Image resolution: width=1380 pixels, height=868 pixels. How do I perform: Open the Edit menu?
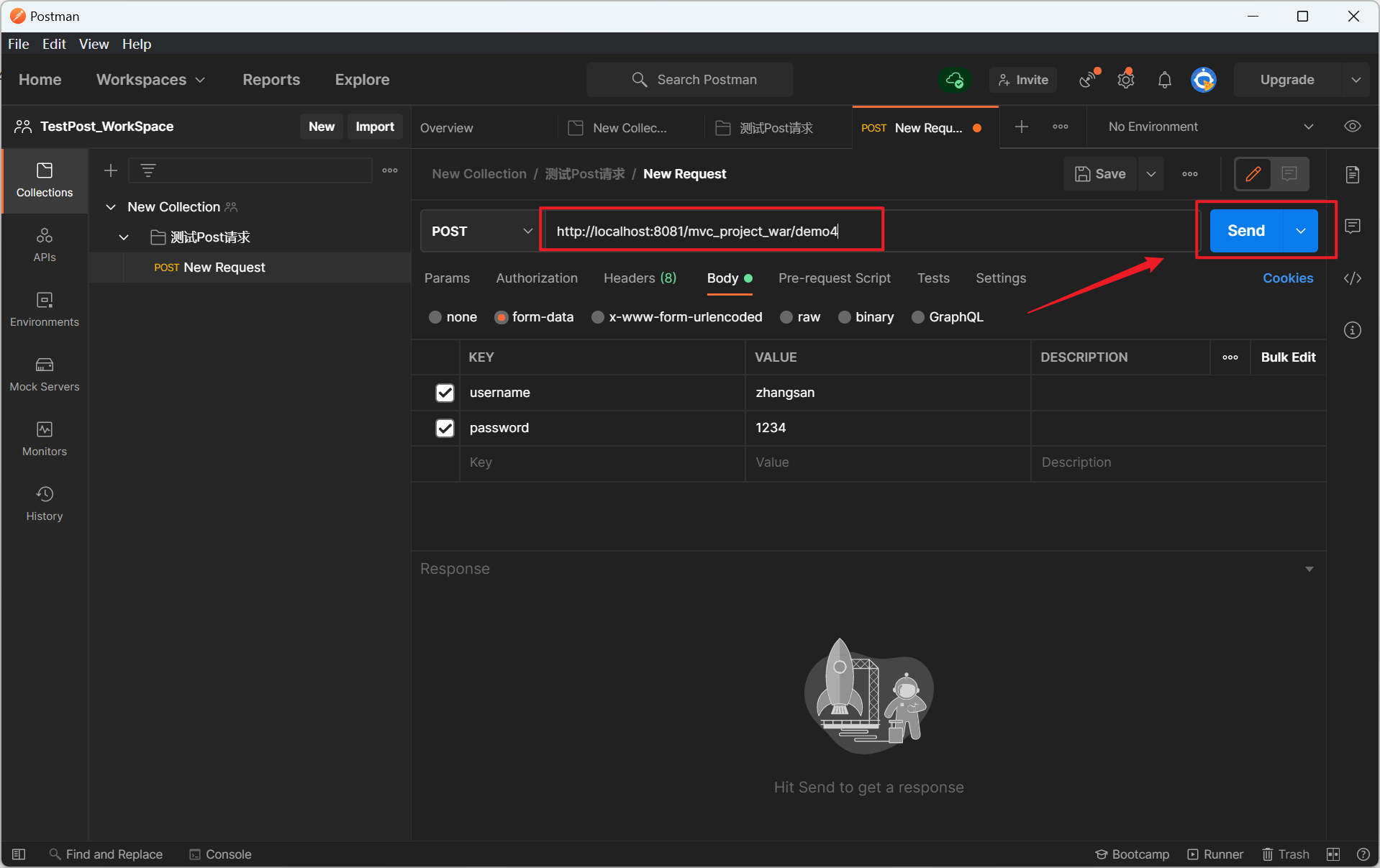tap(54, 44)
